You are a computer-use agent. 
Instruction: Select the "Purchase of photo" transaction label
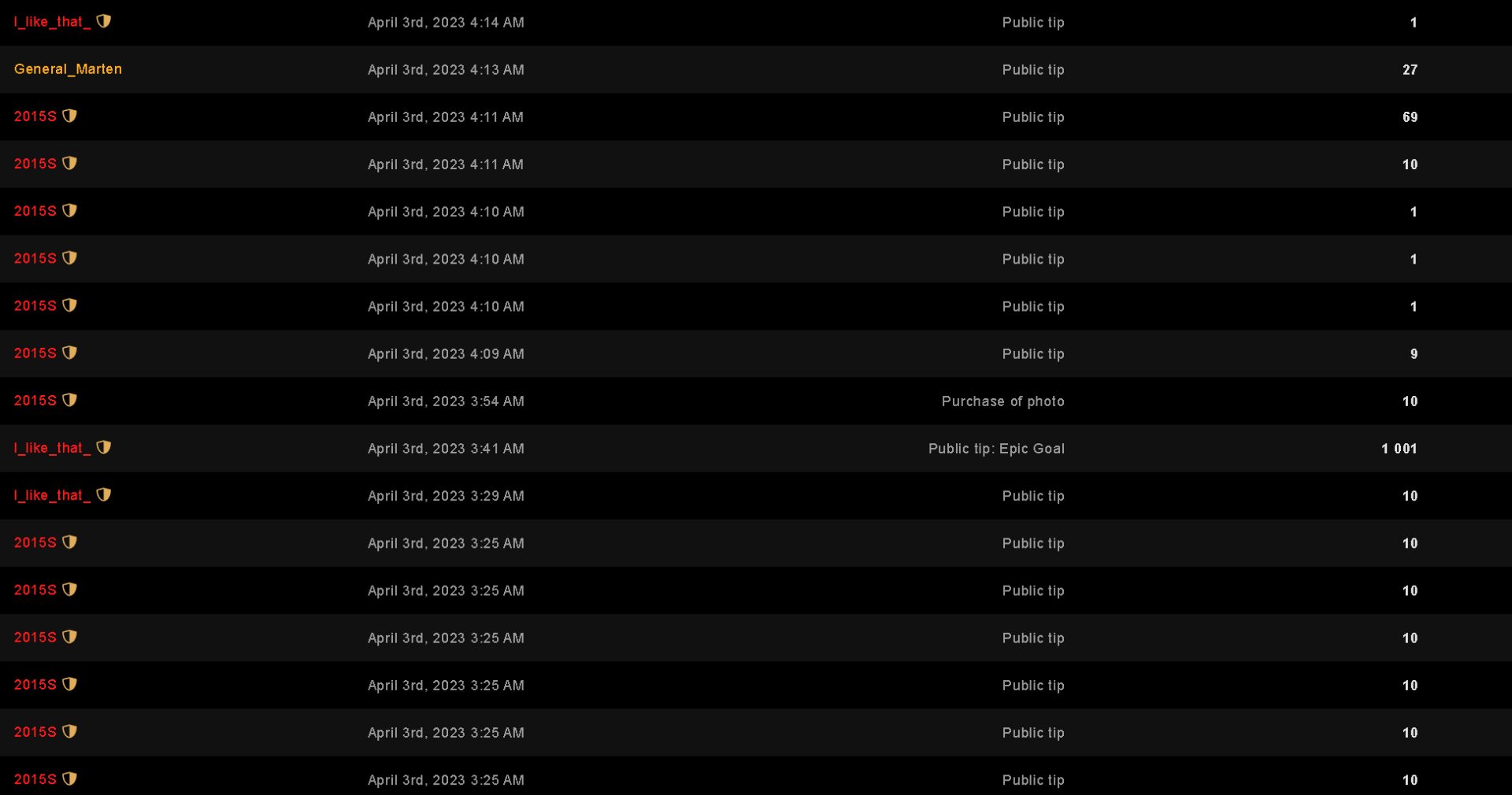pyautogui.click(x=1002, y=401)
